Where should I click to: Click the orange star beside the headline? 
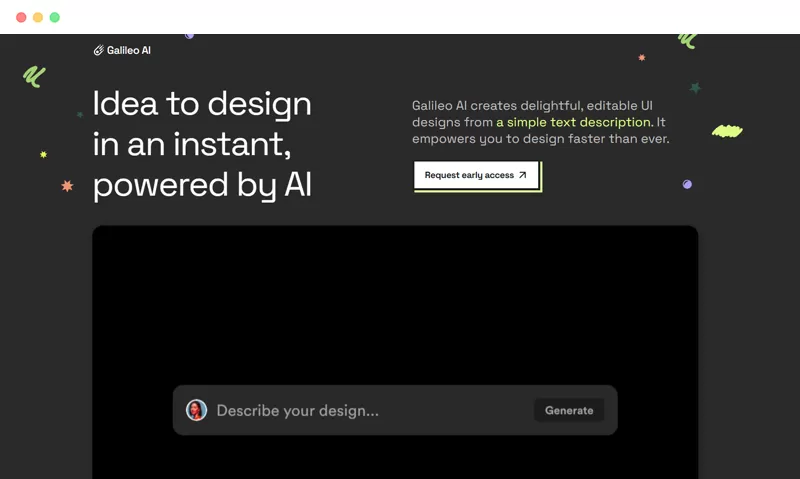(x=67, y=186)
